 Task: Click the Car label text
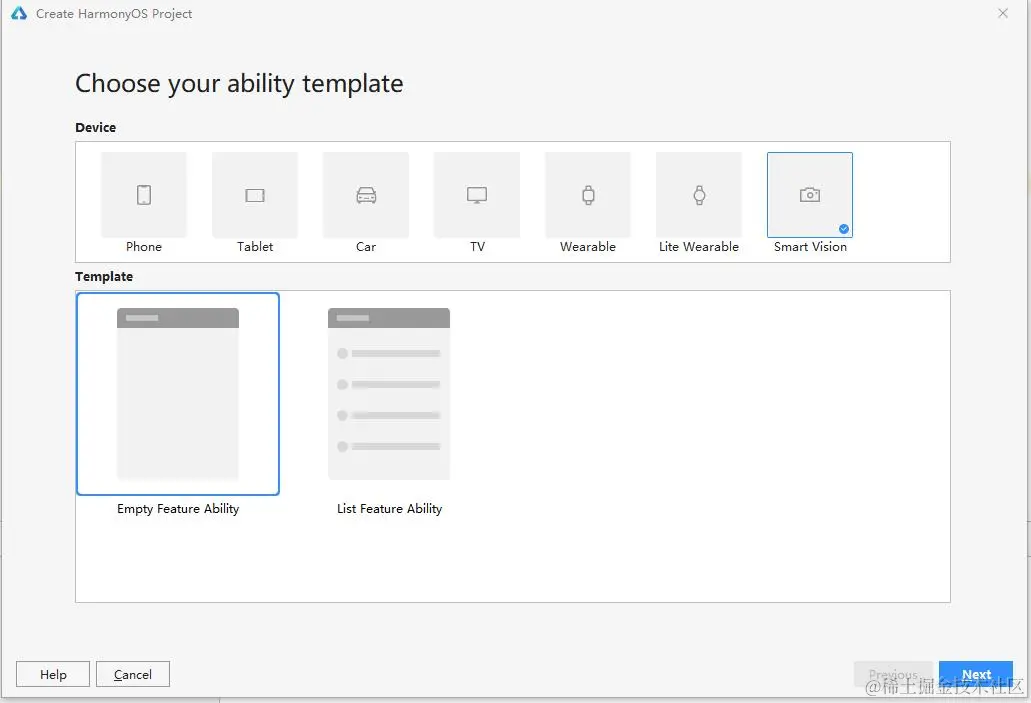[x=366, y=247]
